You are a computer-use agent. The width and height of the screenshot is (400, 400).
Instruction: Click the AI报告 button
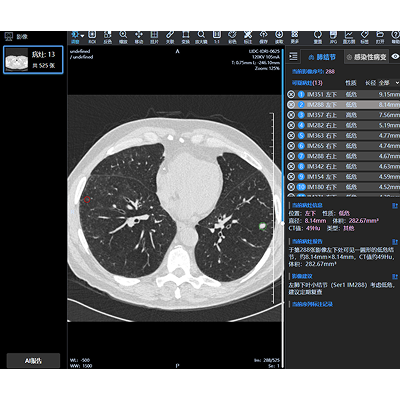[x=33, y=361]
